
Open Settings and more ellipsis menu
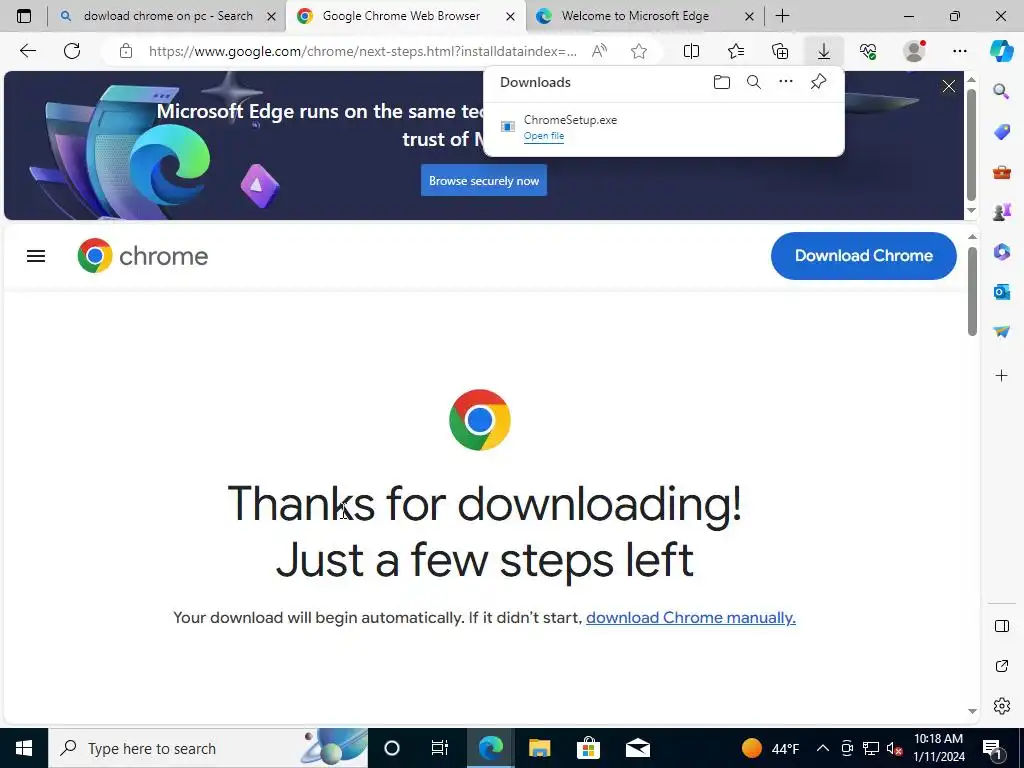pos(959,51)
